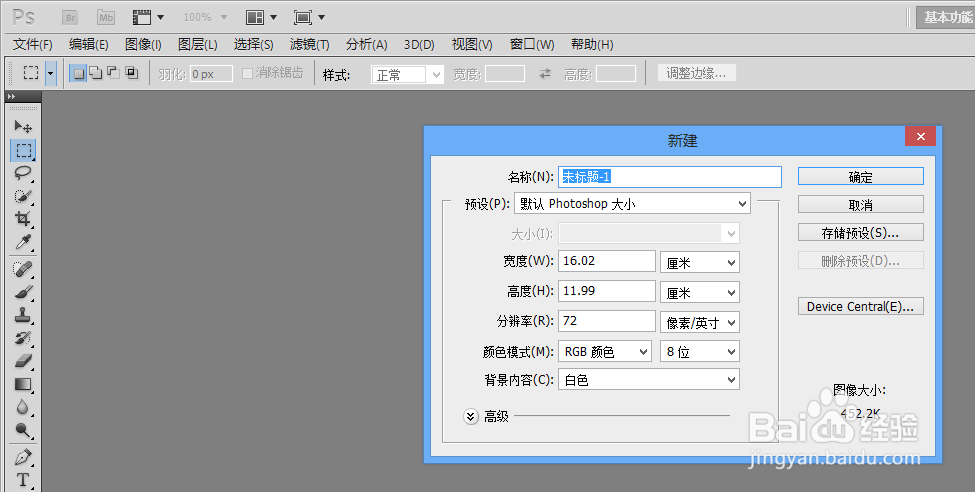Select the Quick Selection tool

coord(23,196)
